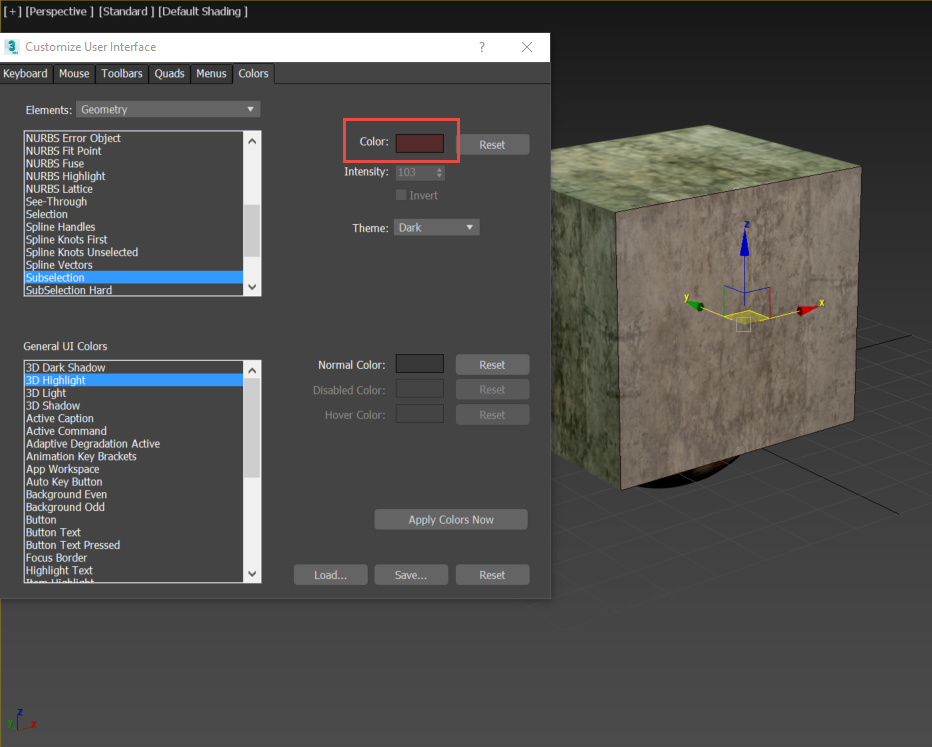Enable the Invert checkbox
Image resolution: width=932 pixels, height=747 pixels.
coord(401,195)
